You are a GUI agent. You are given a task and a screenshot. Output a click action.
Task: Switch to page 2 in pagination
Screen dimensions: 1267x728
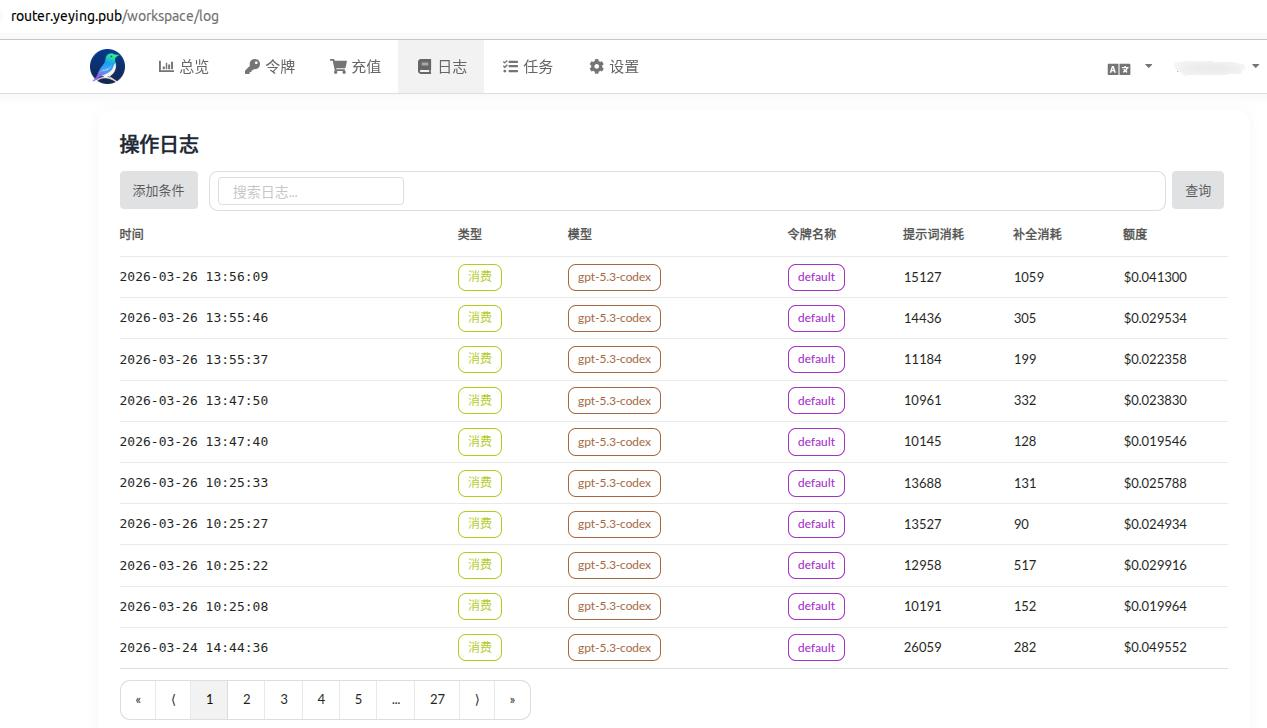246,700
